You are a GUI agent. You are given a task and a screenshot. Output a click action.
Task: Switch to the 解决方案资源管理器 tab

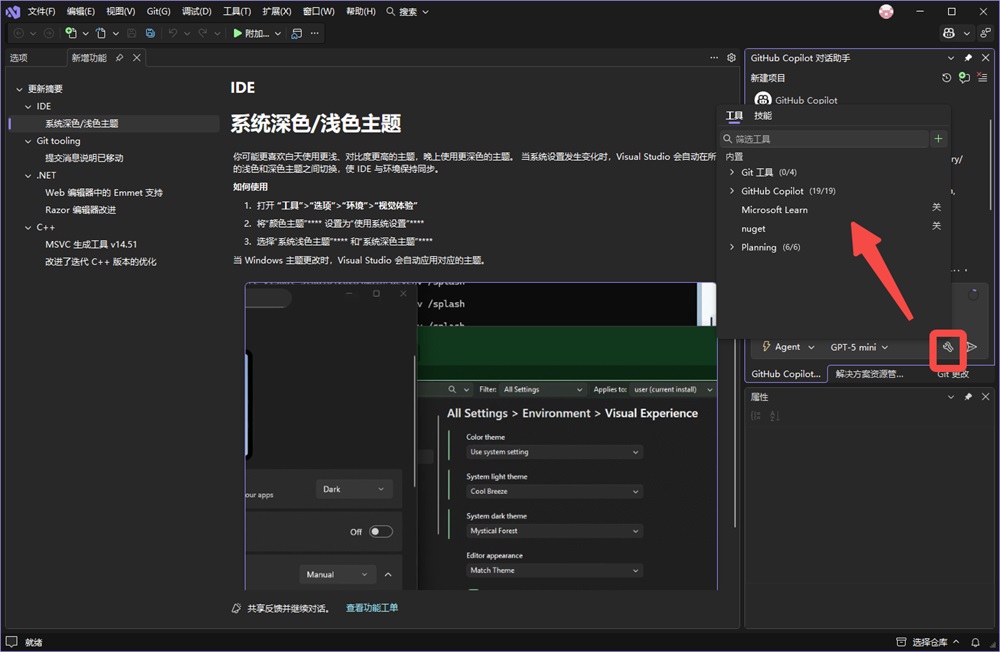pyautogui.click(x=869, y=374)
